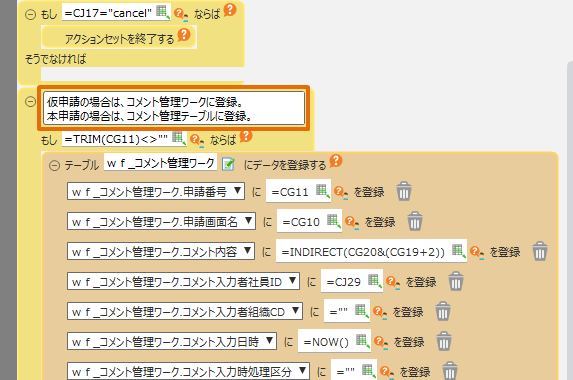Image resolution: width=573 pixels, height=380 pixels.
Task: Open formula helper for =CJ29 row
Action: pyautogui.click(x=392, y=282)
